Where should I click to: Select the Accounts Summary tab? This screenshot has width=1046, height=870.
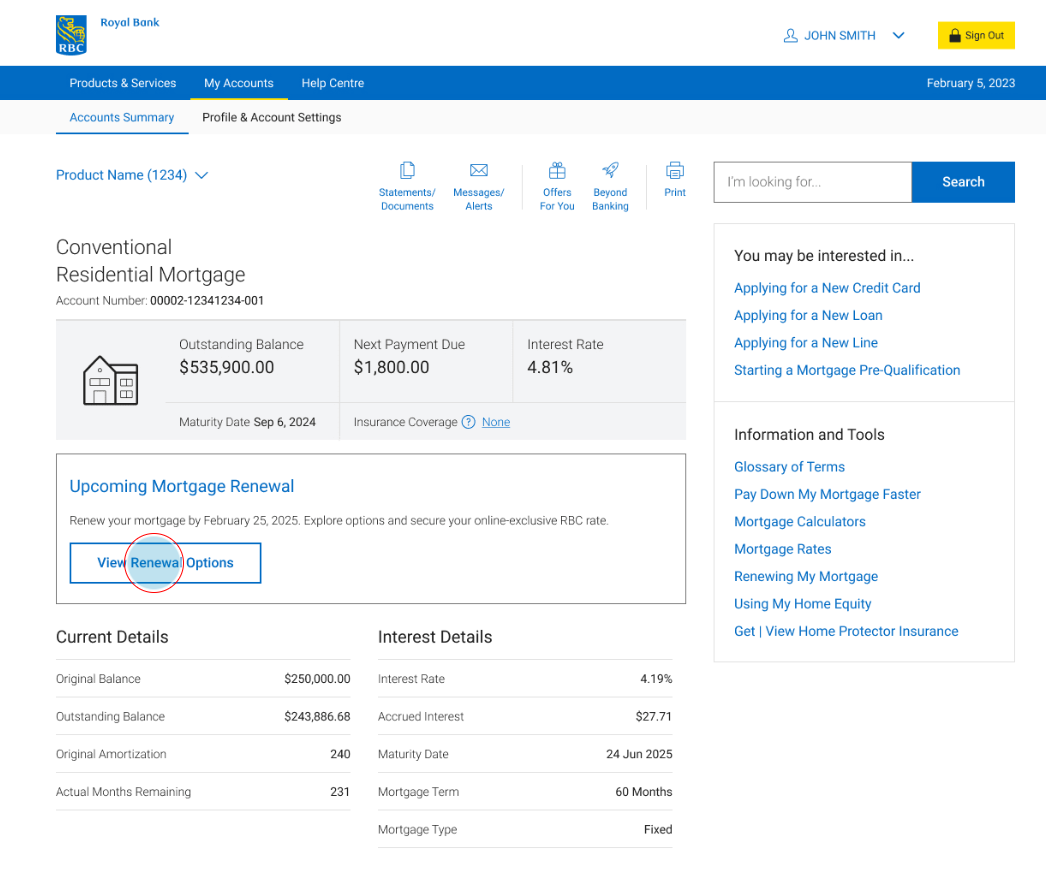[x=121, y=117]
